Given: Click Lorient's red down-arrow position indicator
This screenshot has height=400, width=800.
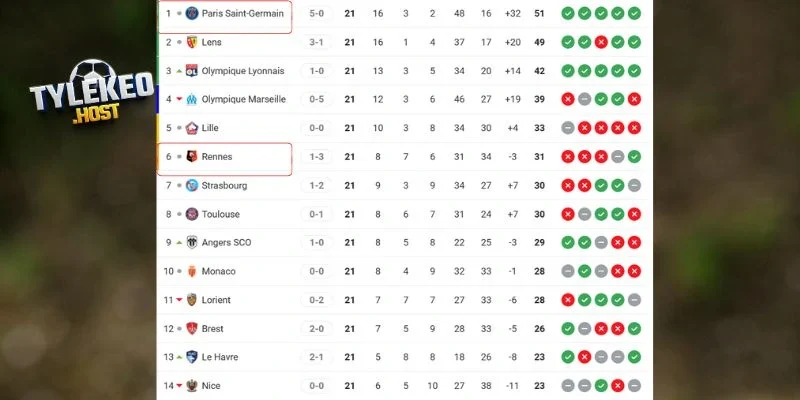Looking at the screenshot, I should click(x=179, y=300).
